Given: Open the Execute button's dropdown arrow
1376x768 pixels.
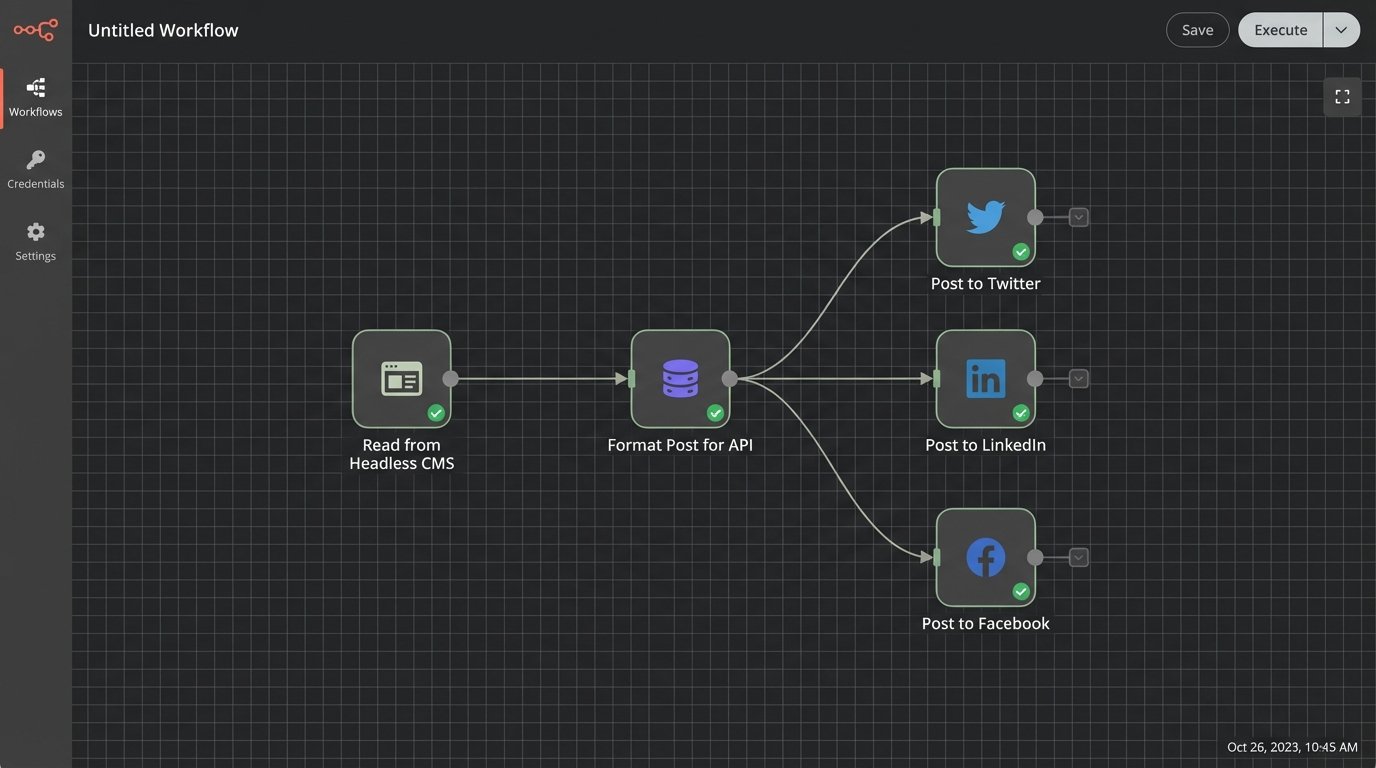Looking at the screenshot, I should pos(1341,29).
